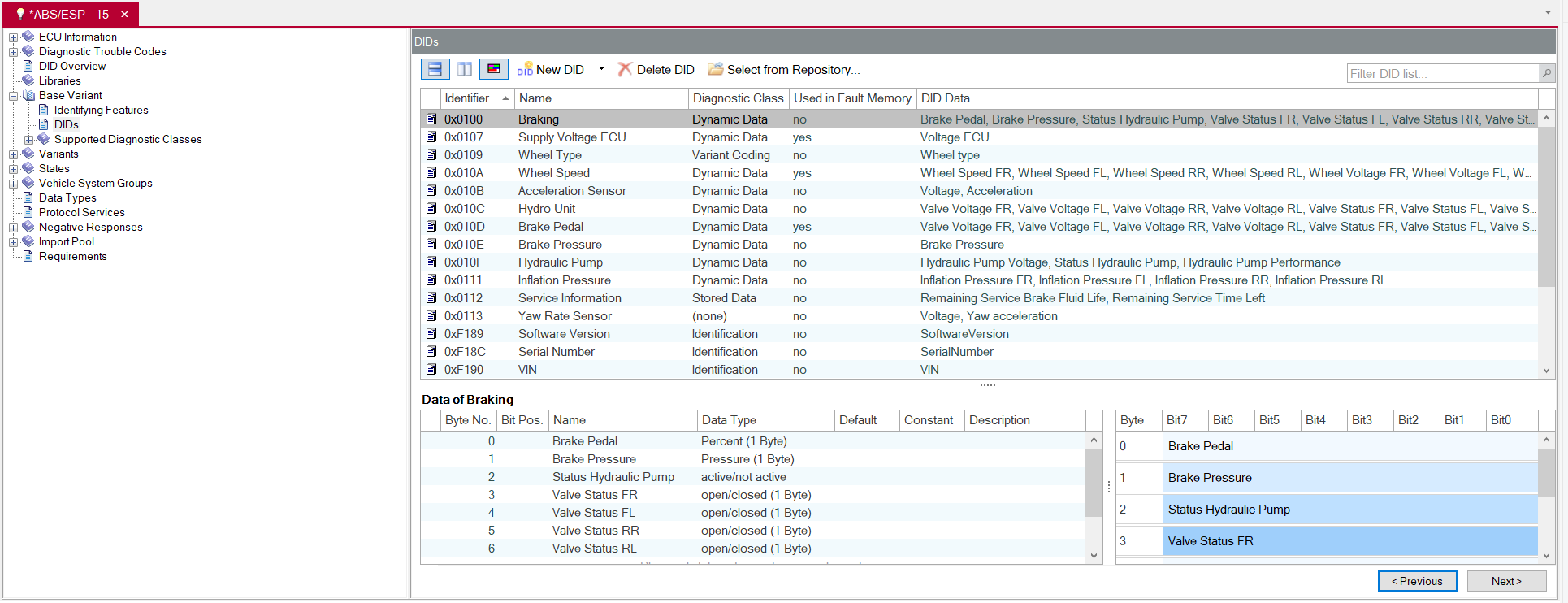
Task: Open Protocol Services in the tree
Action: tap(82, 212)
